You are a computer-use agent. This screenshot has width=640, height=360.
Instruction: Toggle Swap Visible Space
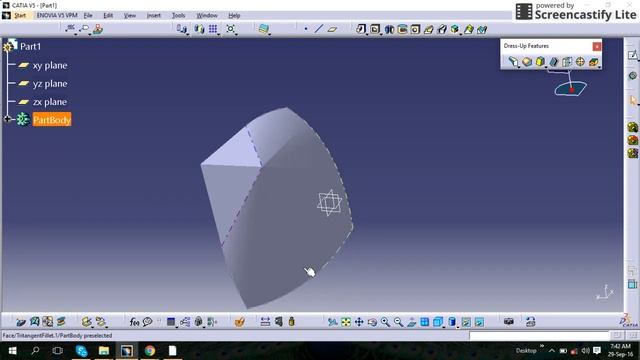tap(479, 322)
